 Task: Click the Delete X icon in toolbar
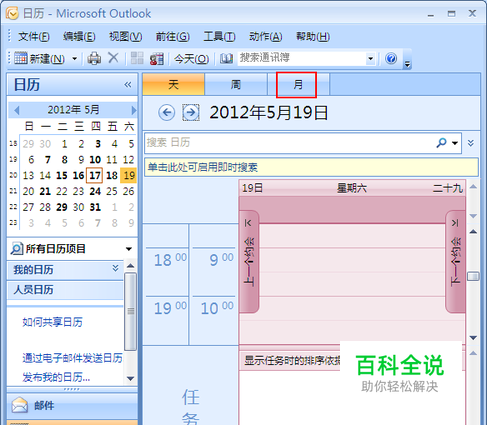(113, 58)
